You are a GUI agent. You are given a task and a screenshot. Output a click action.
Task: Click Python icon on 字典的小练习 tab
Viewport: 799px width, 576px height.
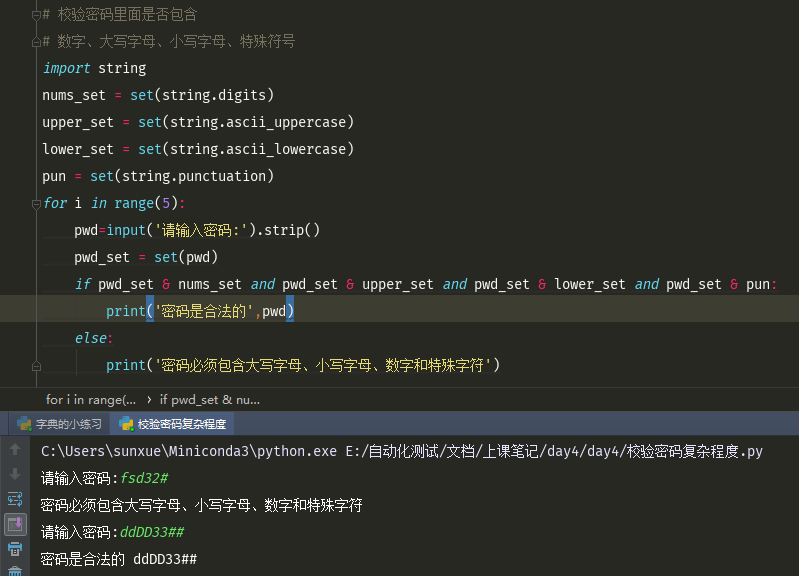coord(24,424)
